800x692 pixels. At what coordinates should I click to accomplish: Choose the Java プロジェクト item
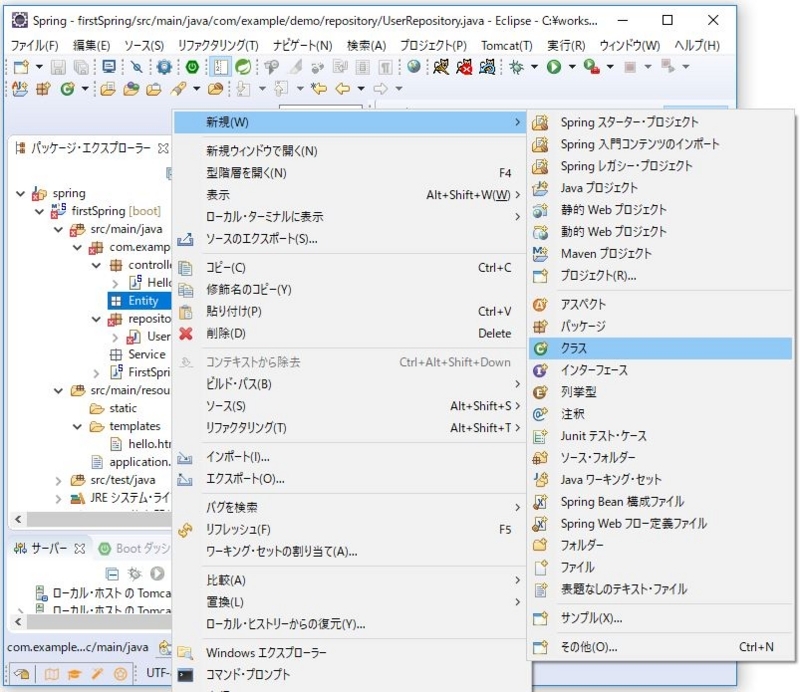(x=660, y=188)
